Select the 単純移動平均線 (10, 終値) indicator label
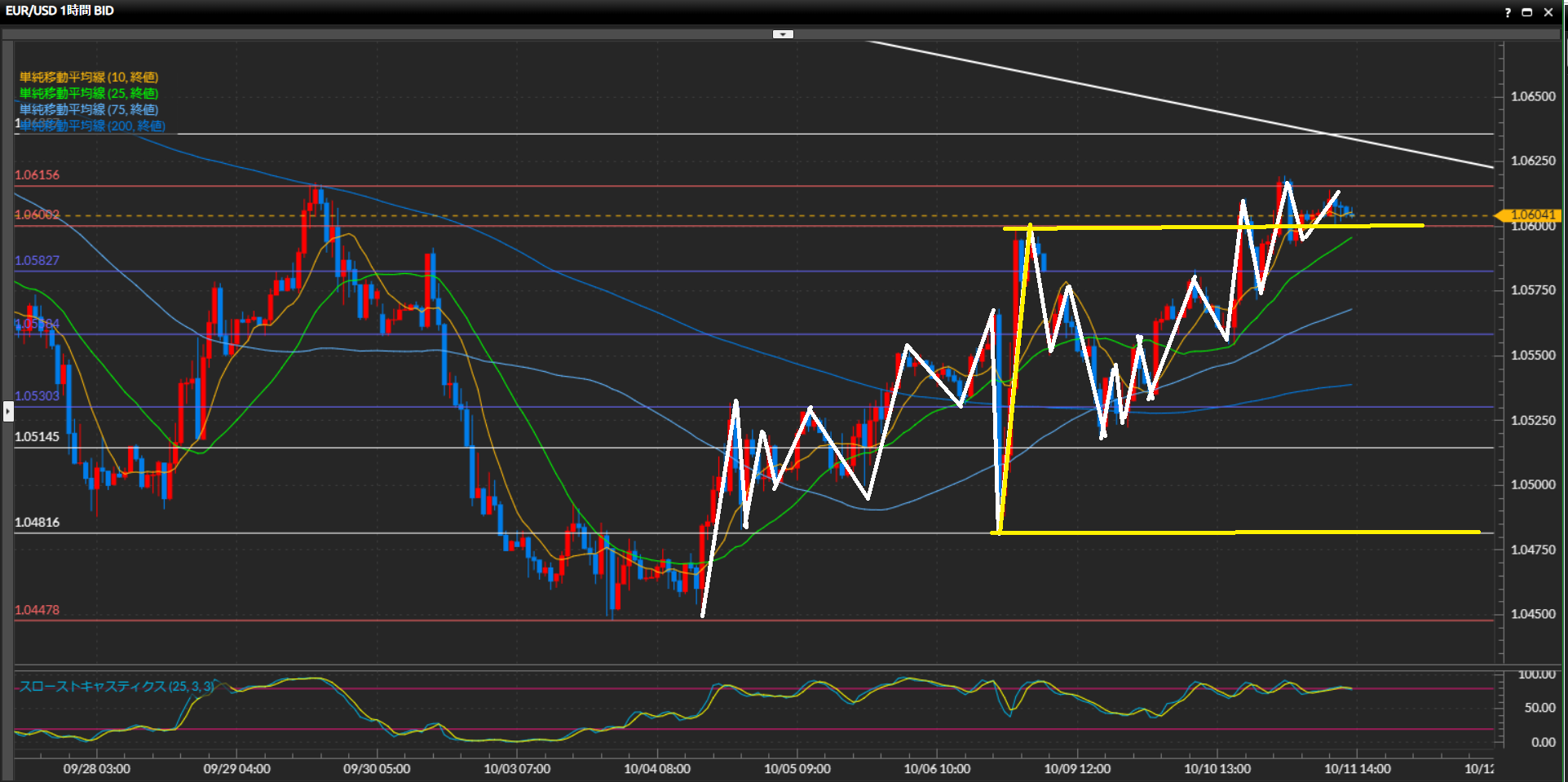 (x=89, y=77)
